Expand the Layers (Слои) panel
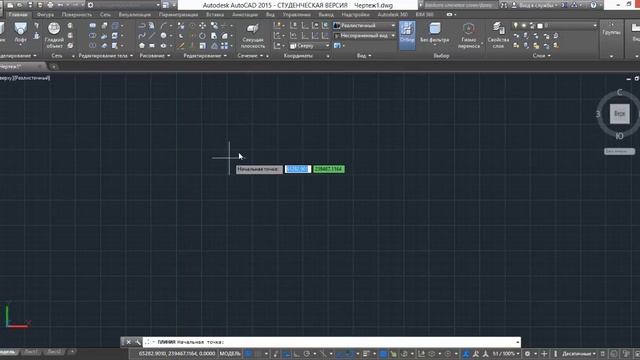Viewport: 640px width, 360px height. click(x=542, y=56)
